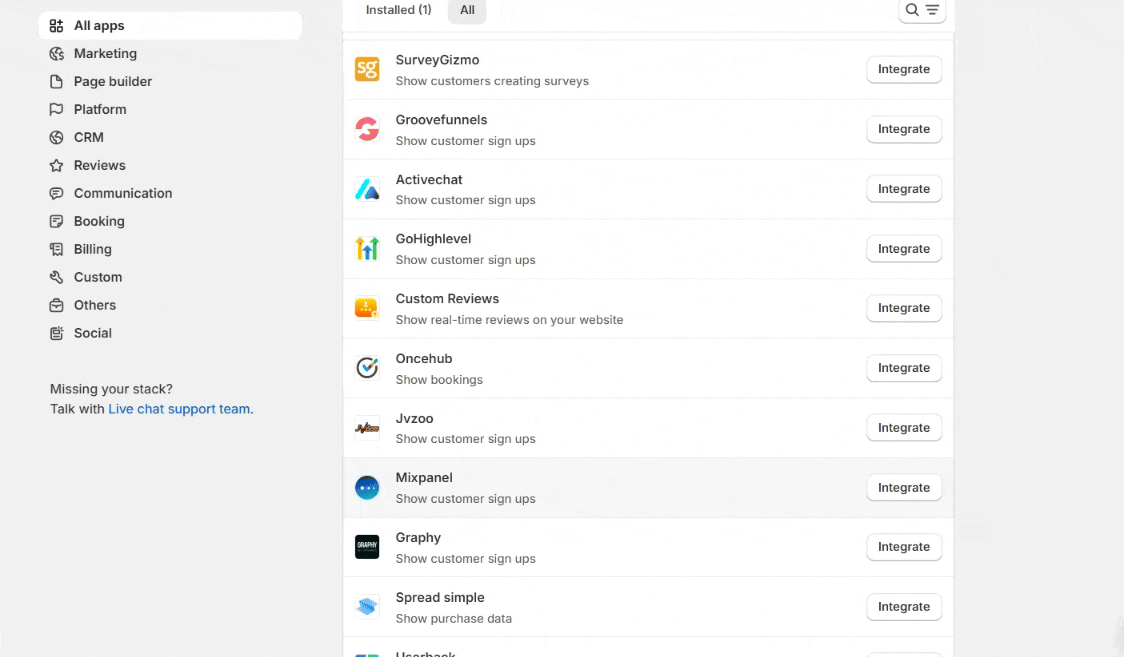
Task: Integrate the Spread simple app
Action: pos(904,607)
